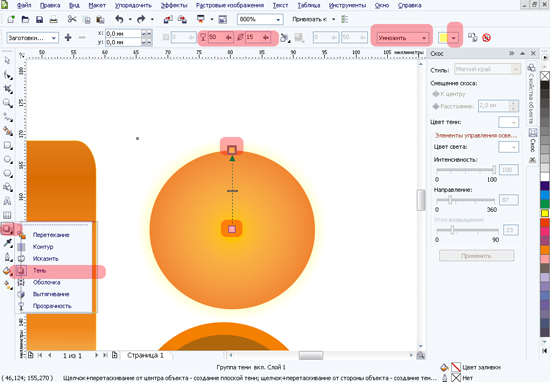Click the 'Направление' slider

[x=466, y=200]
